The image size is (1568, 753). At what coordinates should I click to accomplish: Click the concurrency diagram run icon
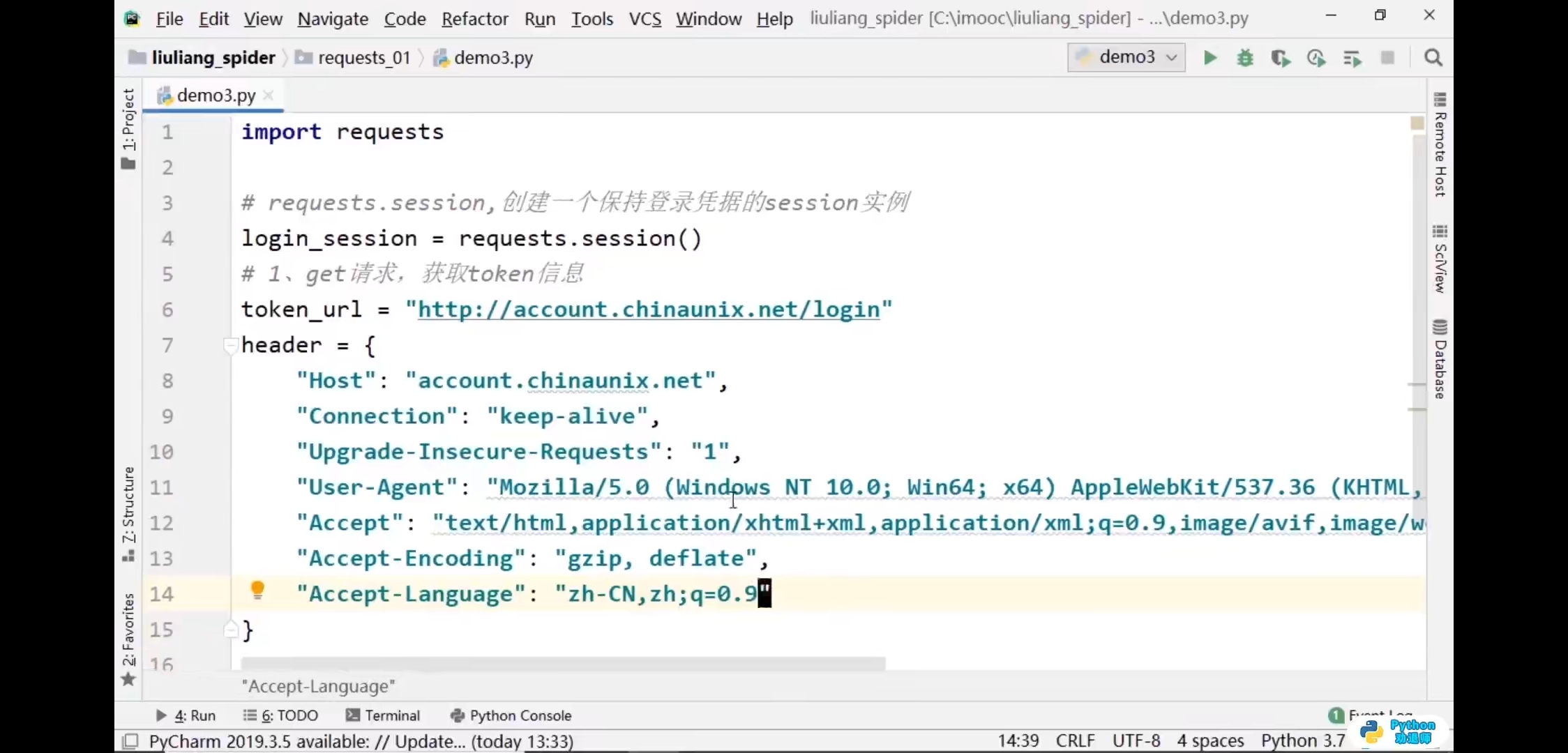tap(1352, 59)
